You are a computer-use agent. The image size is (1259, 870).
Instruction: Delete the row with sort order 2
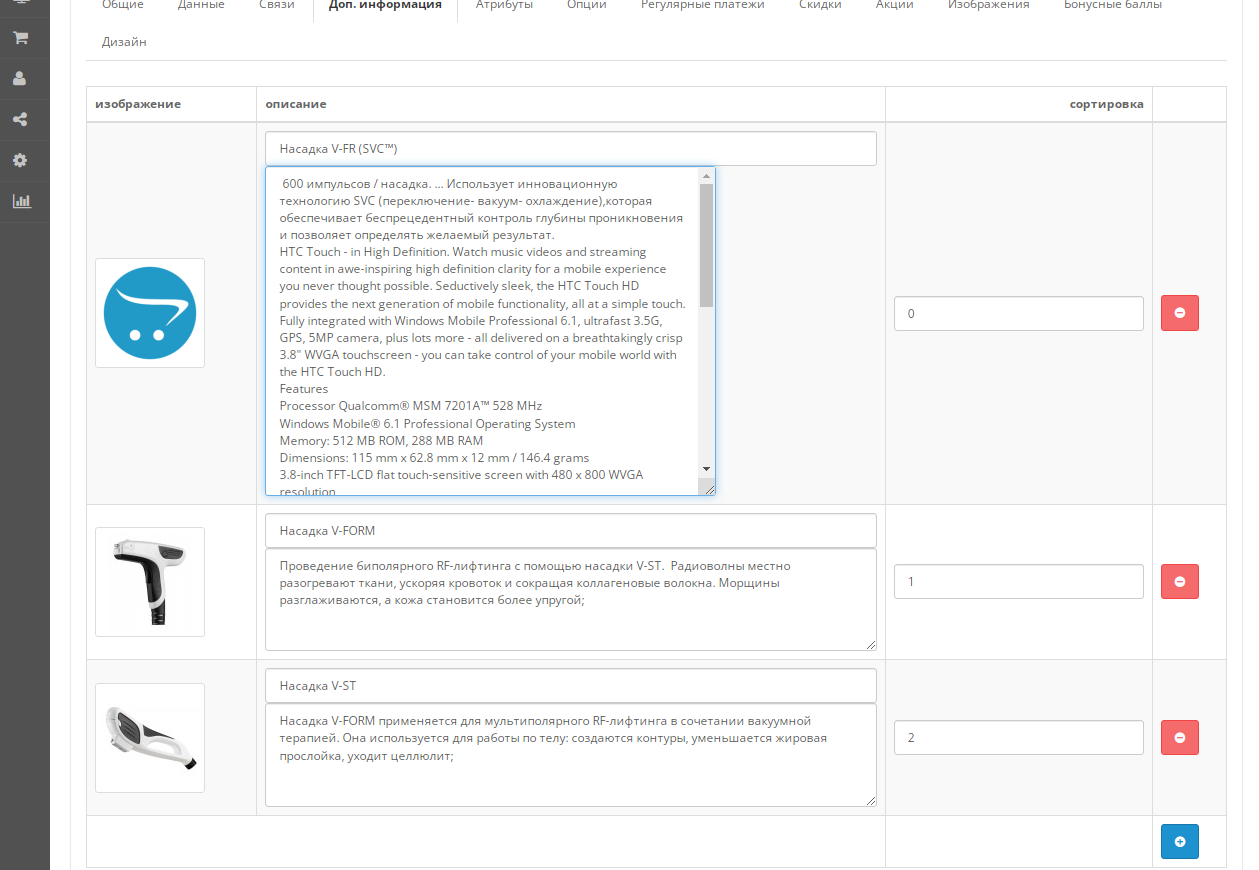1179,738
